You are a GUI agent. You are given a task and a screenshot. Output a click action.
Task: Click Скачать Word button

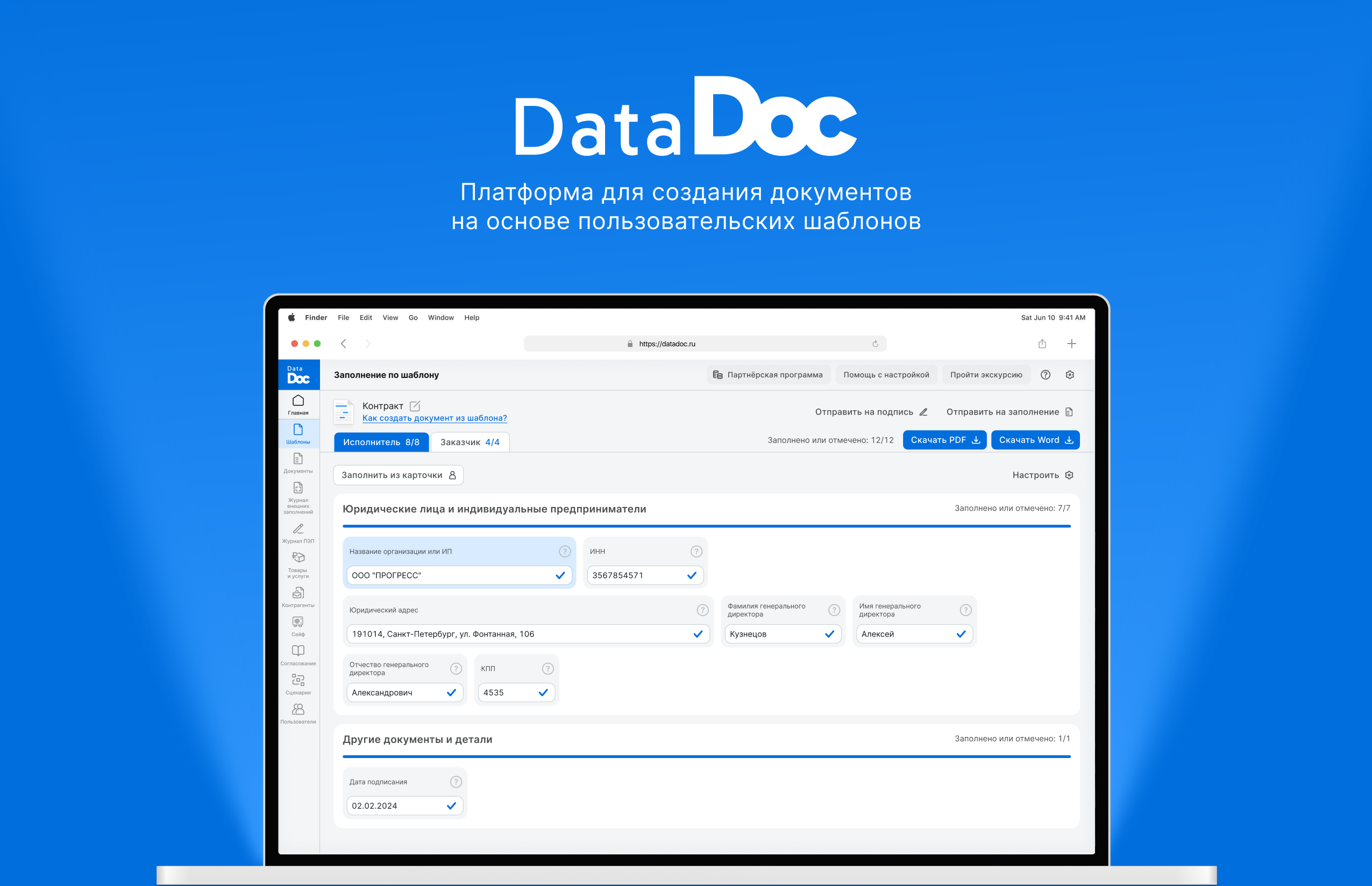[x=1035, y=440]
